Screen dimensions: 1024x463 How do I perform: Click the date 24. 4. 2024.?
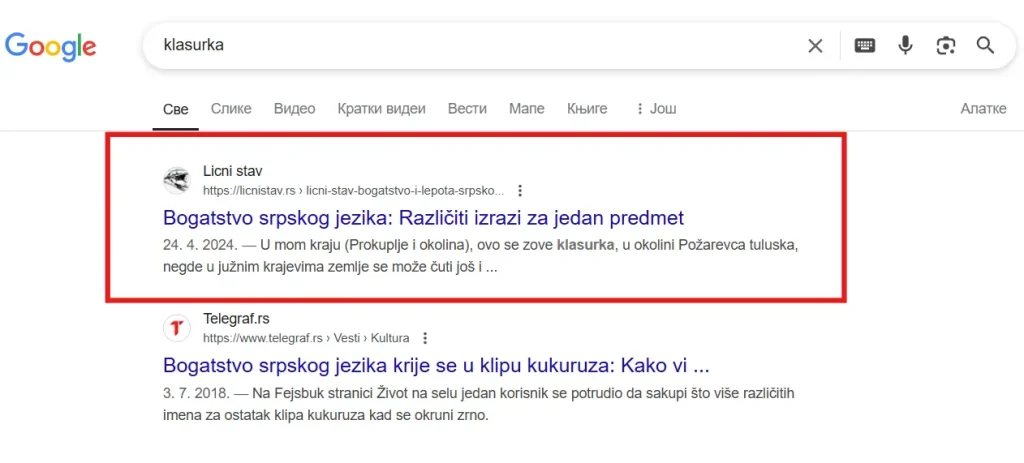(200, 246)
